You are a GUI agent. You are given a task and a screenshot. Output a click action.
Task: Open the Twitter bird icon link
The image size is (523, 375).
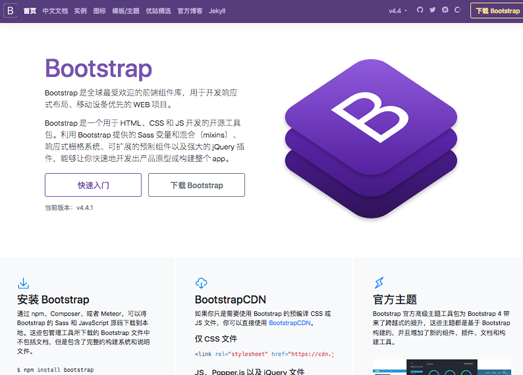point(433,10)
